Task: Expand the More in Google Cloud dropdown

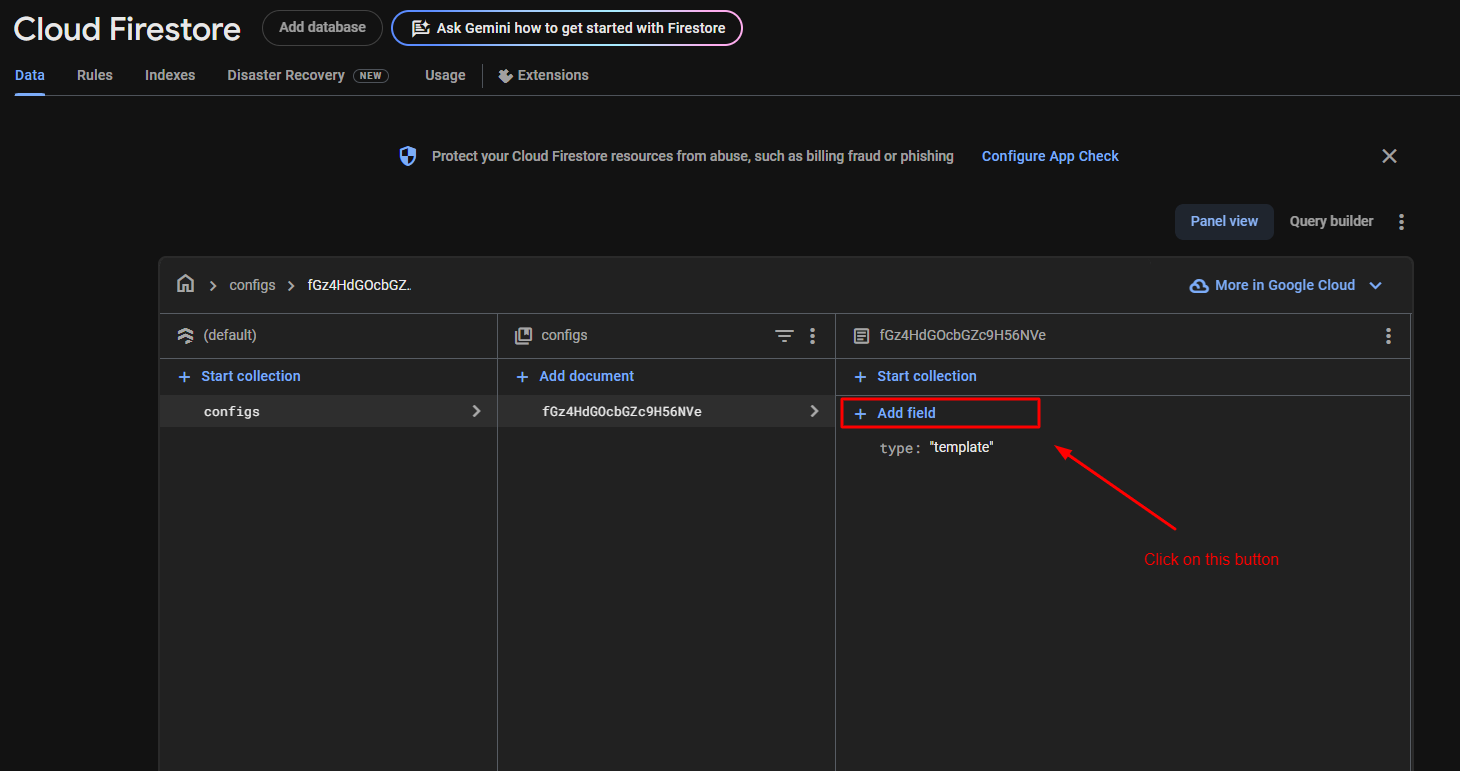Action: pyautogui.click(x=1375, y=285)
